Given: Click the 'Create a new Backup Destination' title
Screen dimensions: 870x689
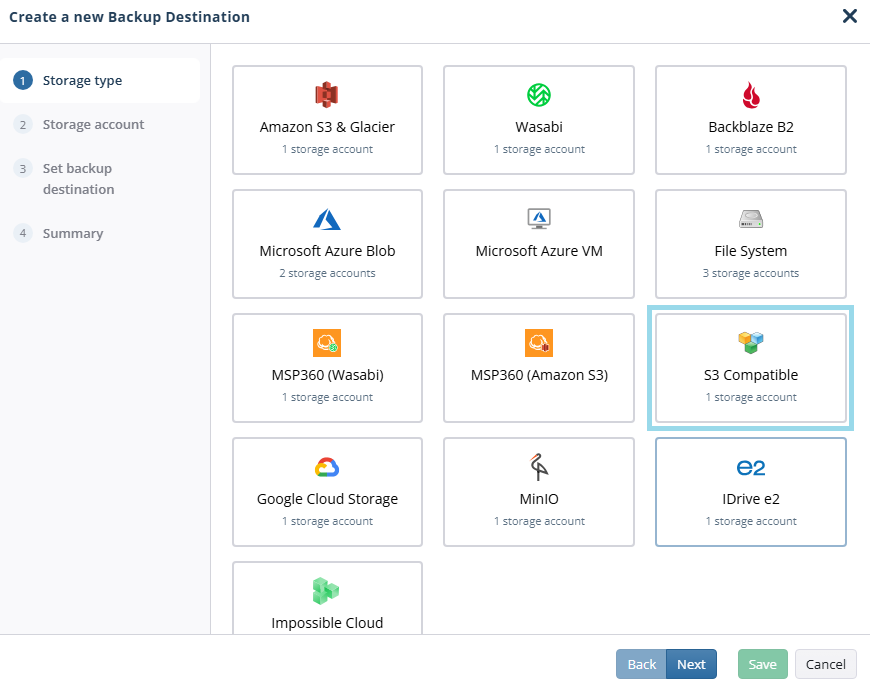Looking at the screenshot, I should point(129,17).
